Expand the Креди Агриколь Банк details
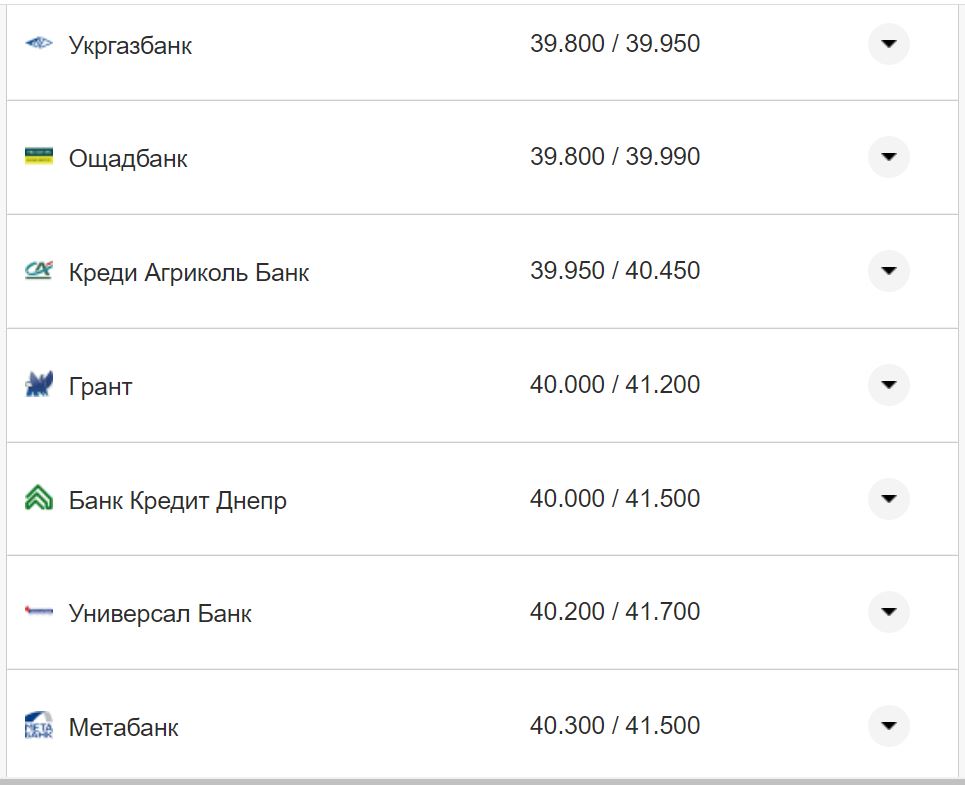This screenshot has width=965, height=785. [x=888, y=270]
